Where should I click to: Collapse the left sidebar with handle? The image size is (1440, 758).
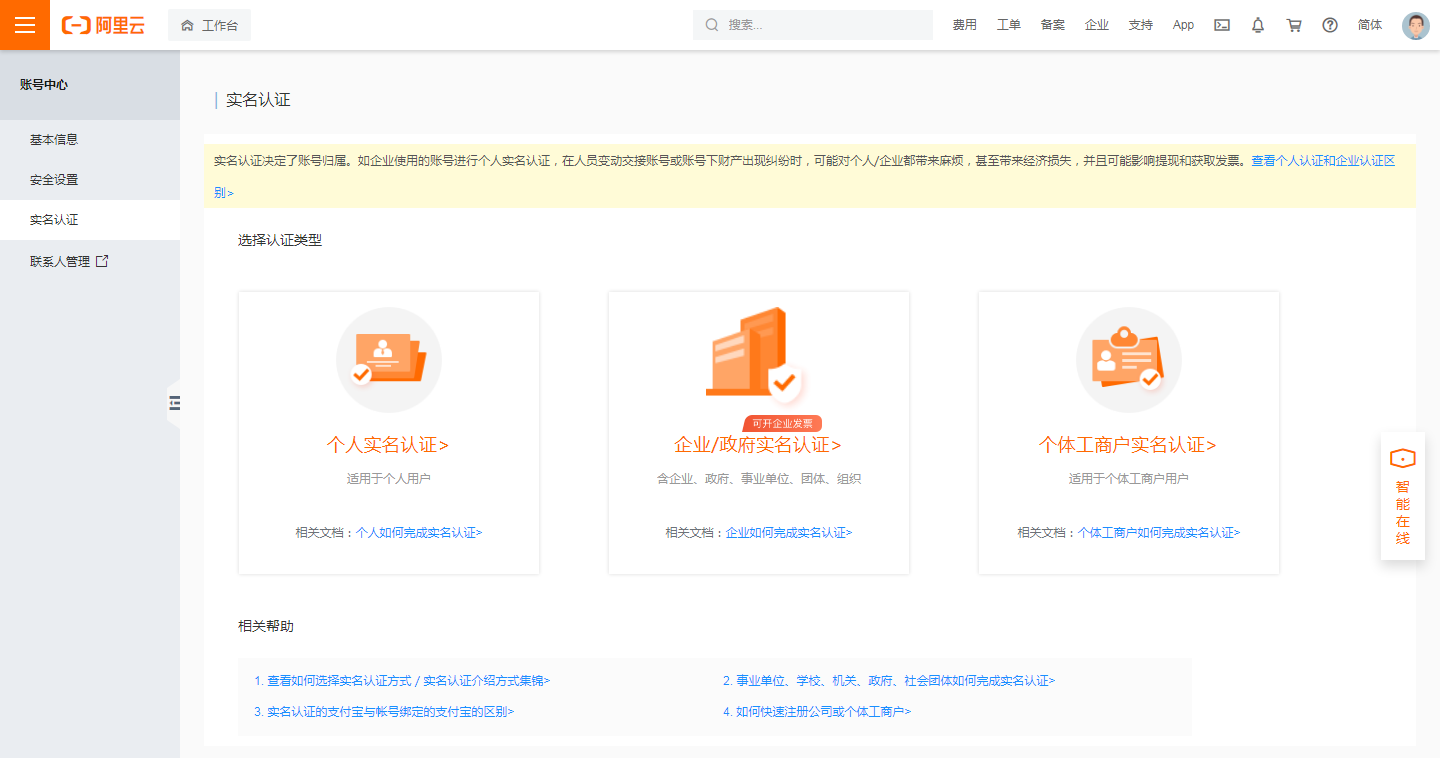pos(175,403)
